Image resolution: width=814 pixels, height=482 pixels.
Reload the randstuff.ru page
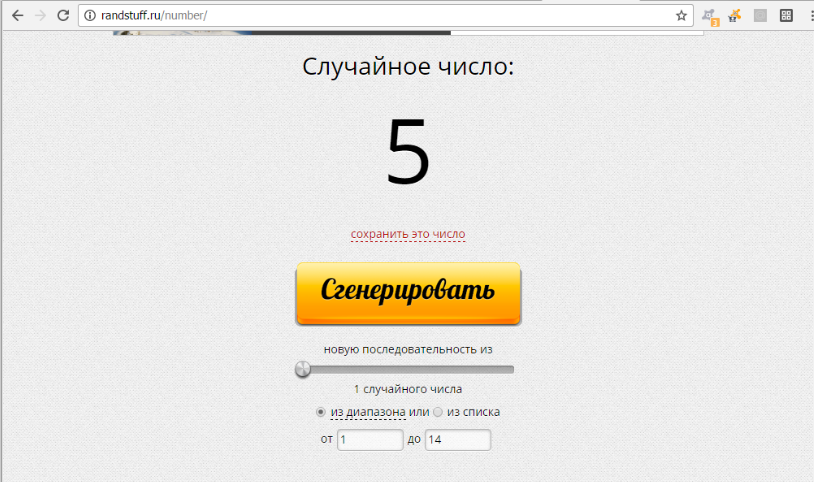click(63, 15)
